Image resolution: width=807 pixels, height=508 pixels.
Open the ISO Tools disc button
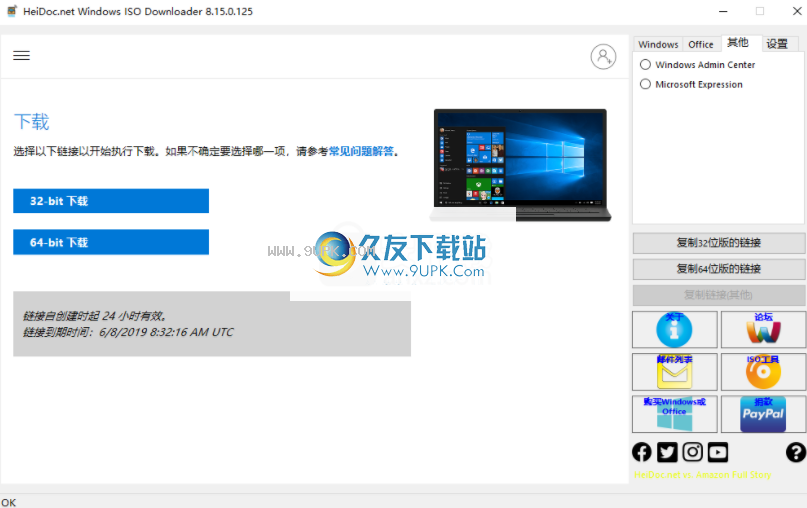coord(763,372)
